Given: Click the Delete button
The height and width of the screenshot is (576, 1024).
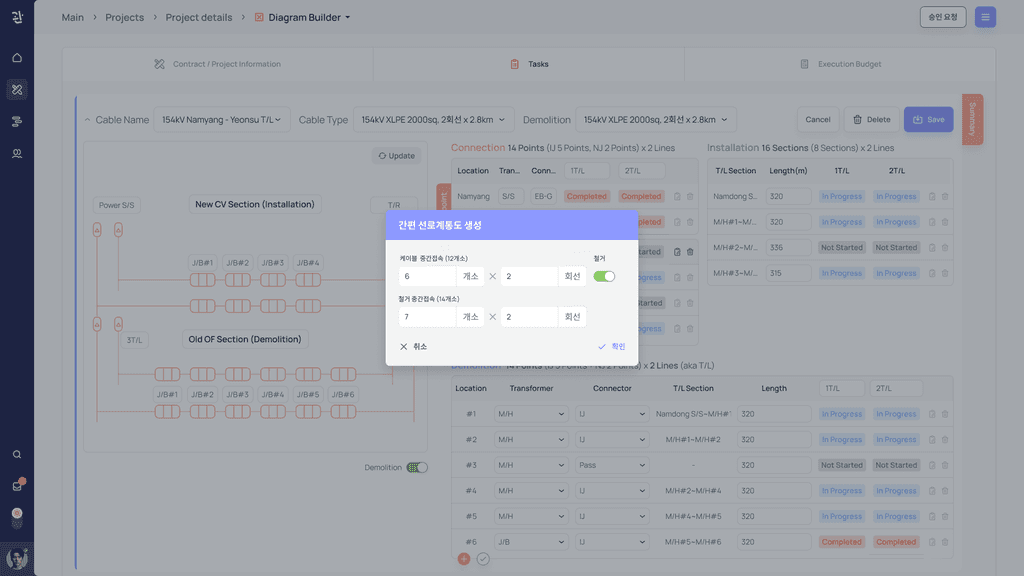Looking at the screenshot, I should pos(871,120).
